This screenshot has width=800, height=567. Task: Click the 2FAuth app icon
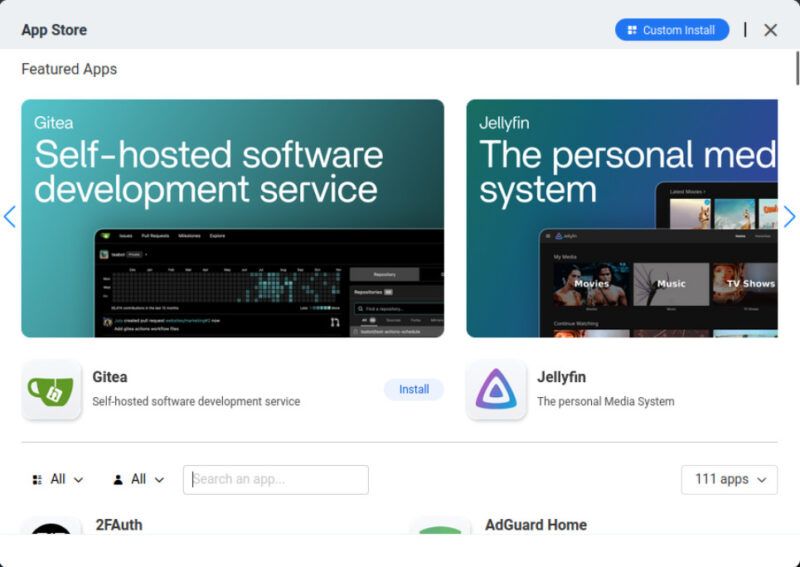click(x=51, y=528)
